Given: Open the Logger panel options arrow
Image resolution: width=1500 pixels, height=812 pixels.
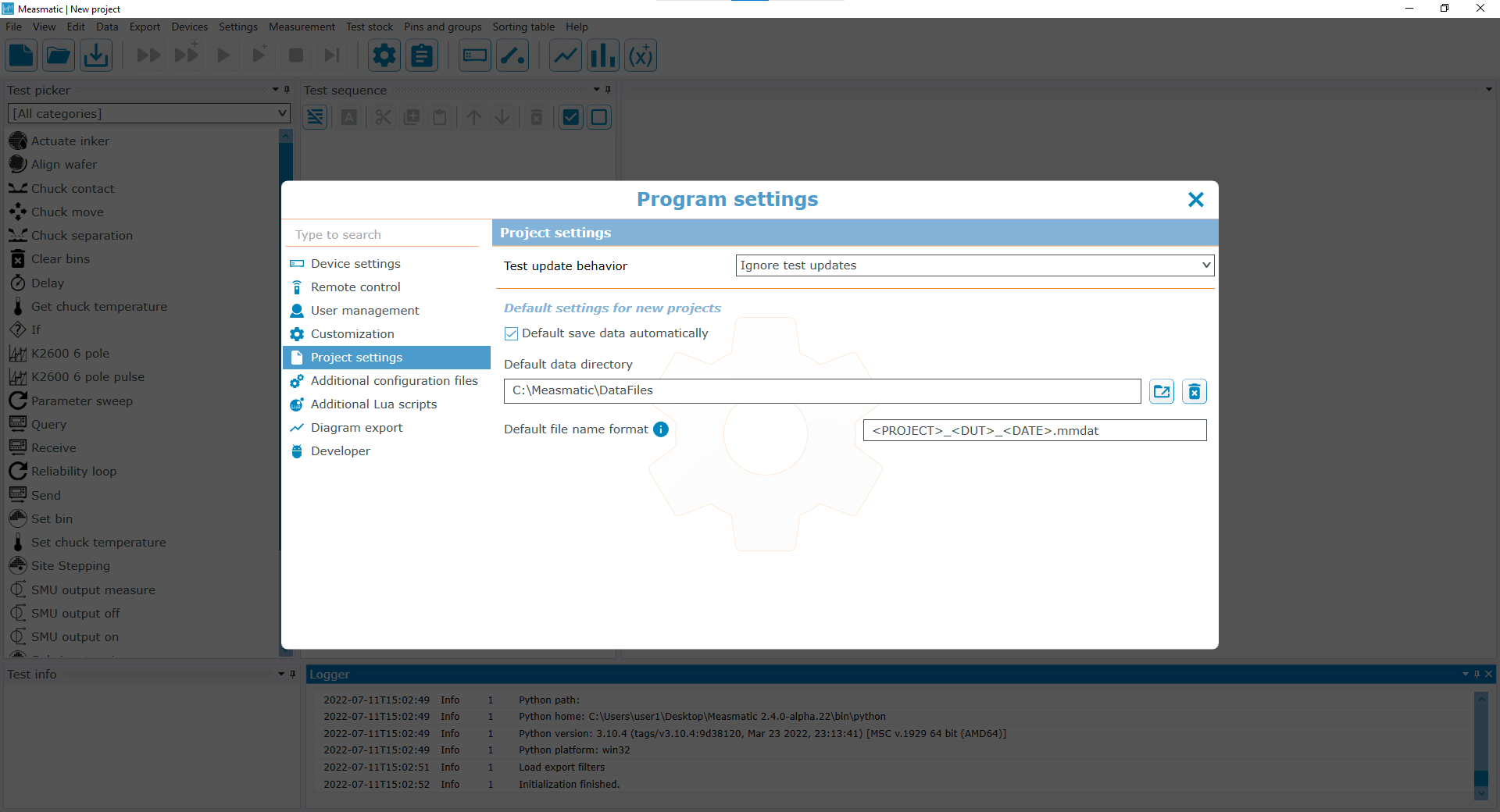Looking at the screenshot, I should tap(1465, 674).
